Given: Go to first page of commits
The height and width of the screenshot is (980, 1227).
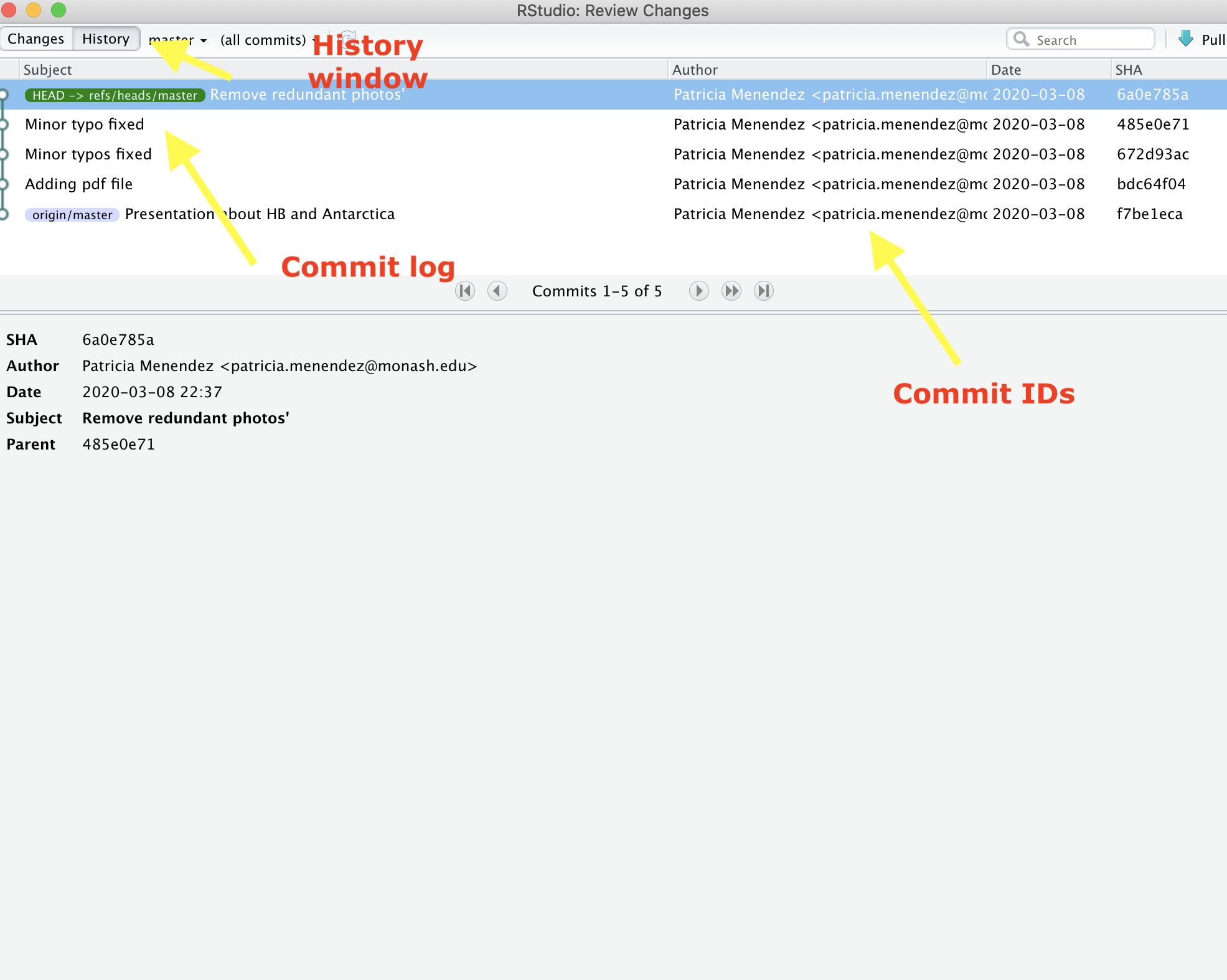Looking at the screenshot, I should [465, 291].
